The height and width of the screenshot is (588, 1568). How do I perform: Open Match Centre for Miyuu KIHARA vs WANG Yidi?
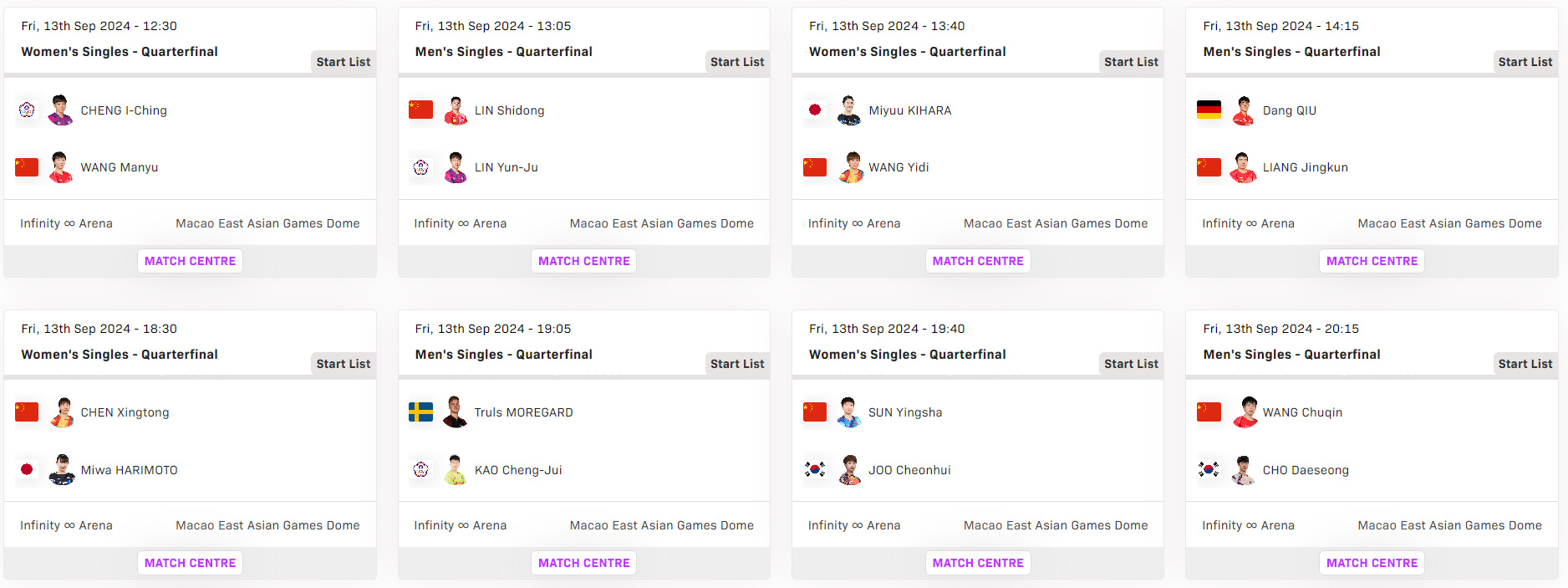978,261
